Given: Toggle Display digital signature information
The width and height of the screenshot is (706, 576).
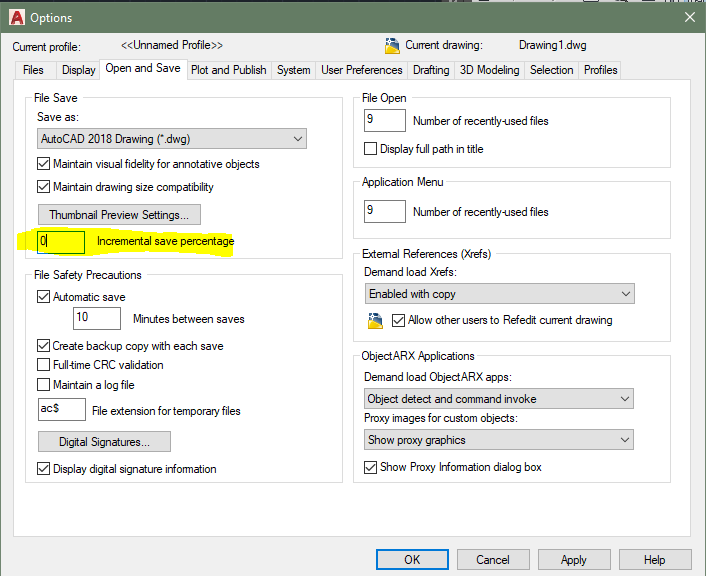Looking at the screenshot, I should click(x=44, y=469).
